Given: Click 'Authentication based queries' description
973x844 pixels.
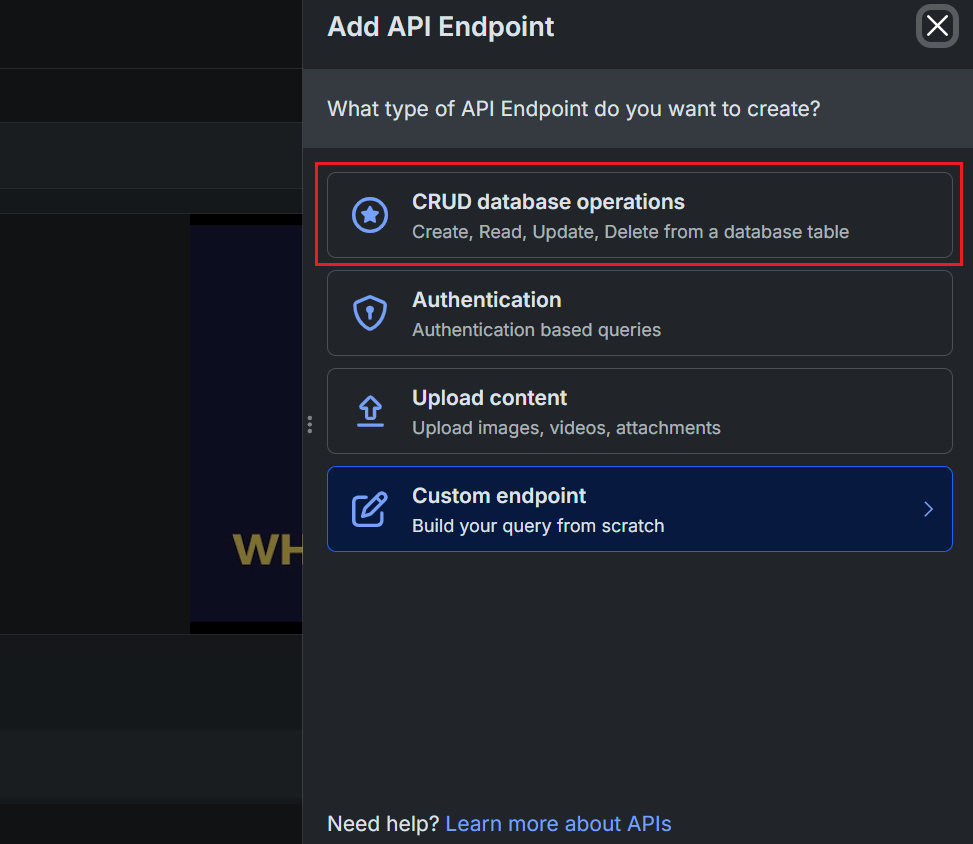Looking at the screenshot, I should [x=536, y=330].
